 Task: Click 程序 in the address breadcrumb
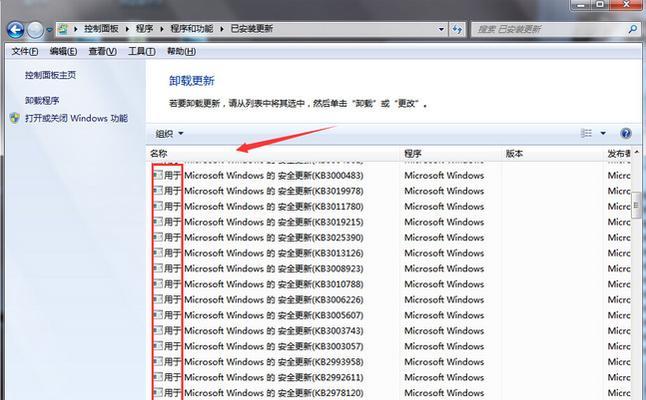pos(145,29)
